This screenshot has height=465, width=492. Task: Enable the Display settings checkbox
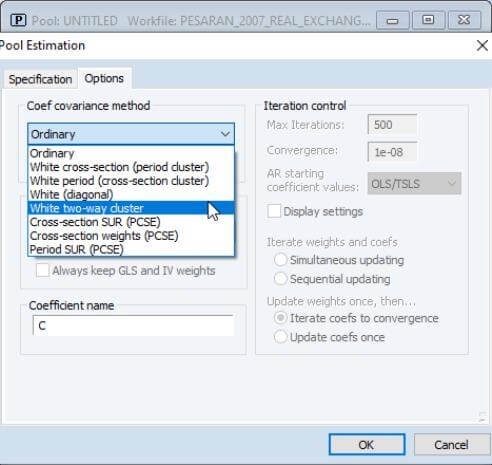(274, 211)
